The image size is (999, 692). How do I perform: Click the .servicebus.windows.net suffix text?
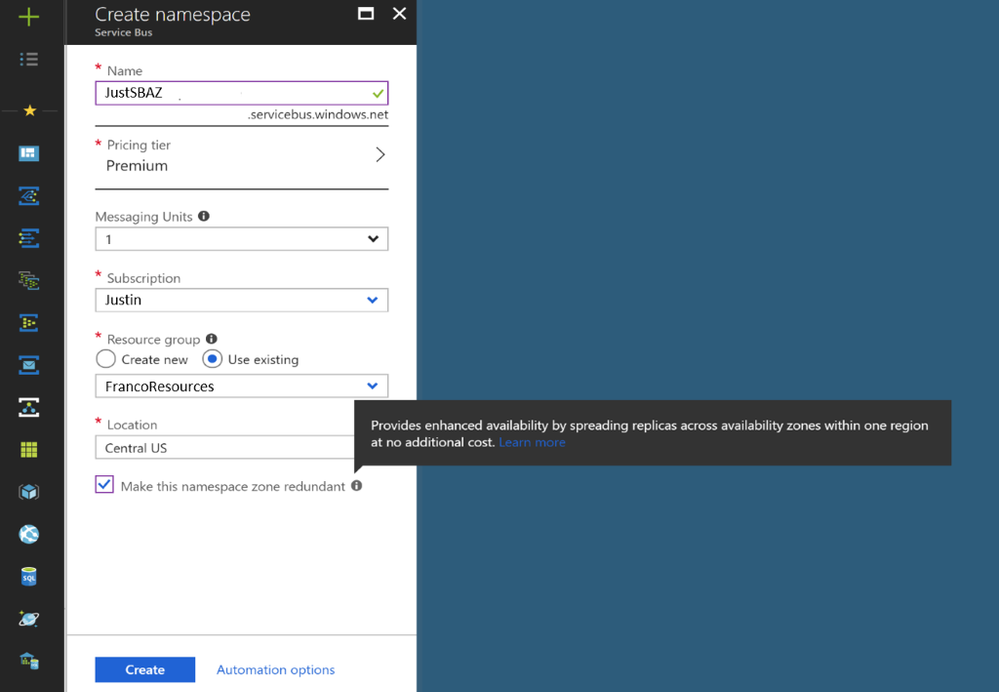tap(318, 115)
